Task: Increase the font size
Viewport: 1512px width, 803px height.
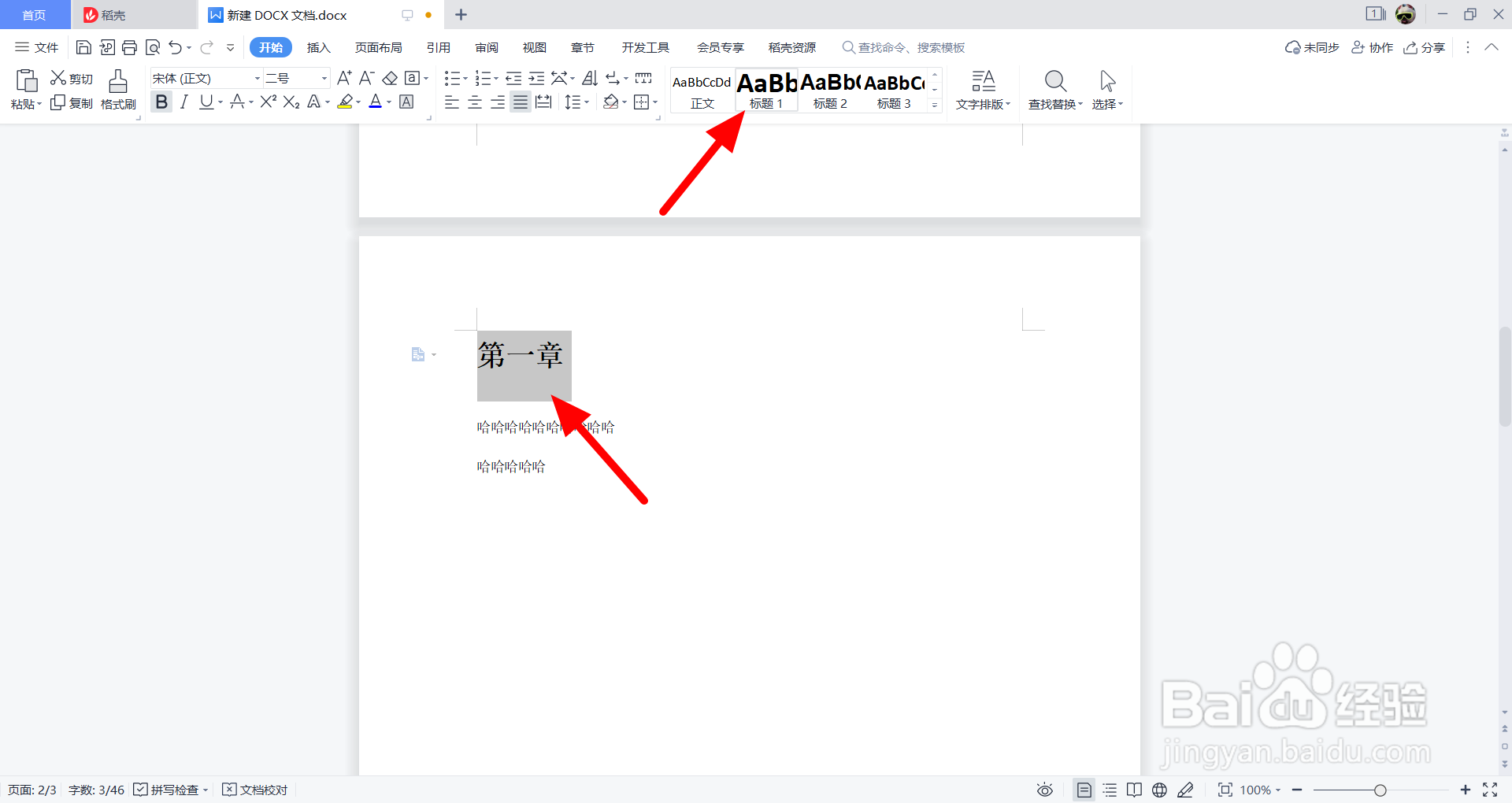Action: (344, 78)
